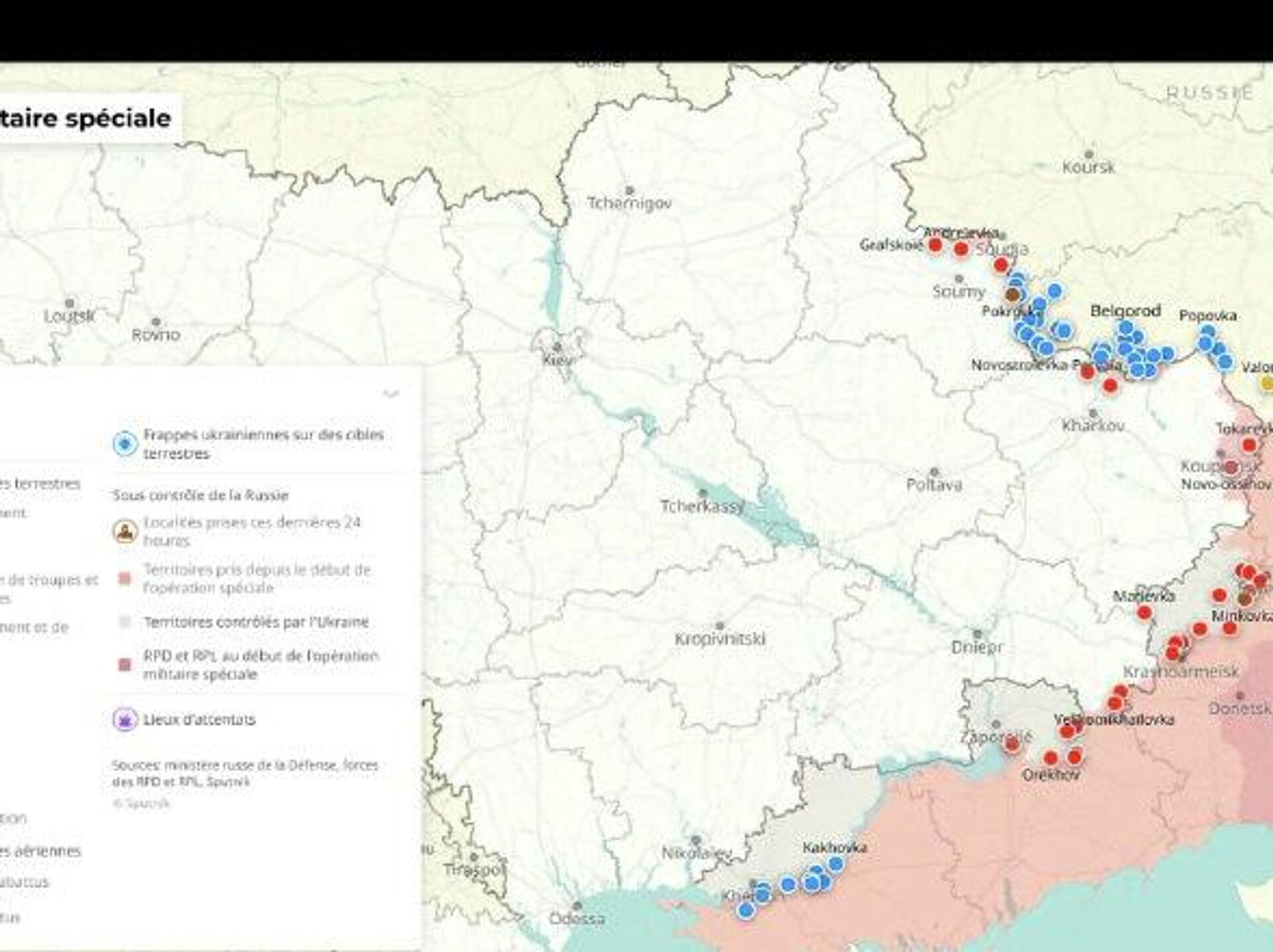
Task: Select the dark RPD et RPL swatch
Action: (125, 665)
